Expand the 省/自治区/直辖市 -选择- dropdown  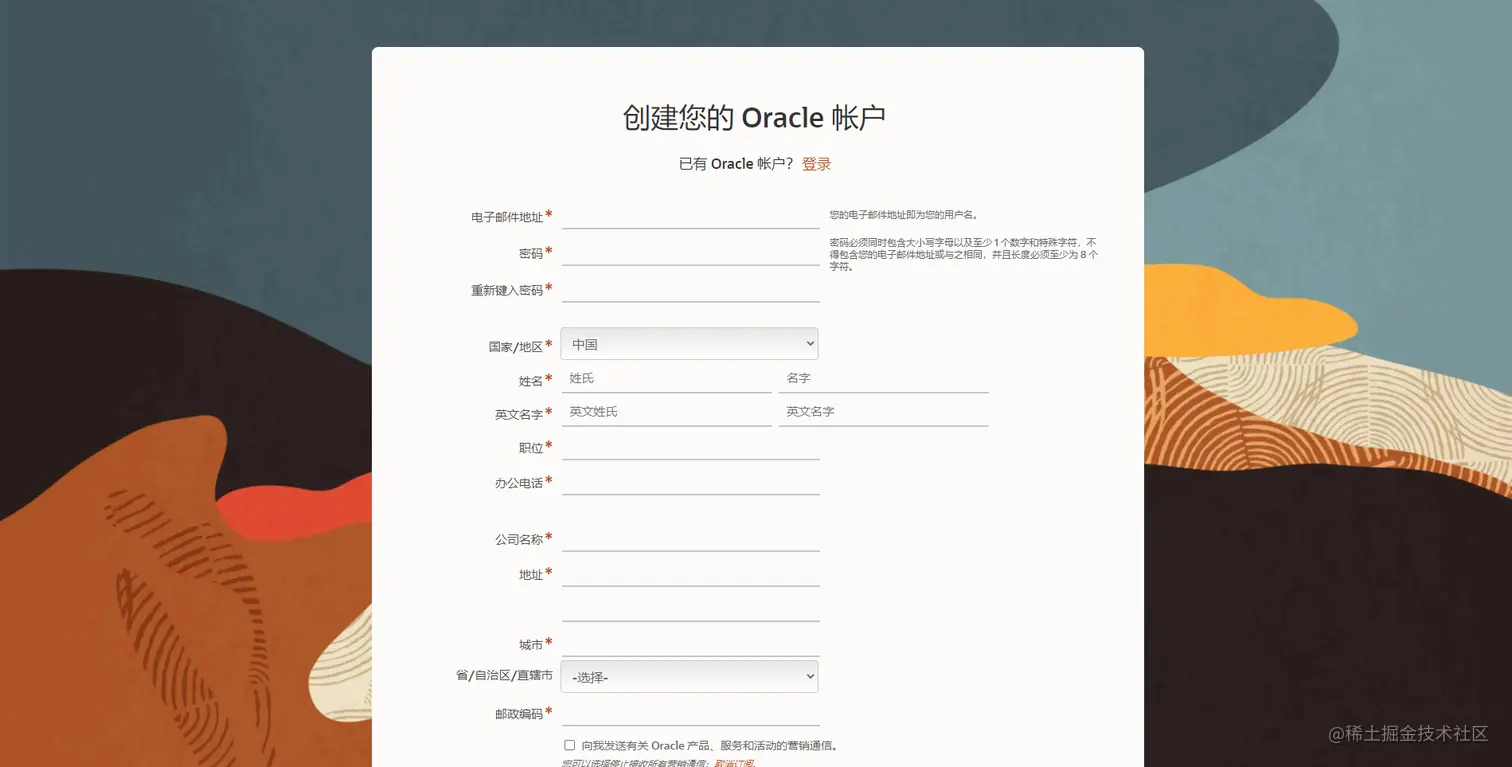coord(689,677)
